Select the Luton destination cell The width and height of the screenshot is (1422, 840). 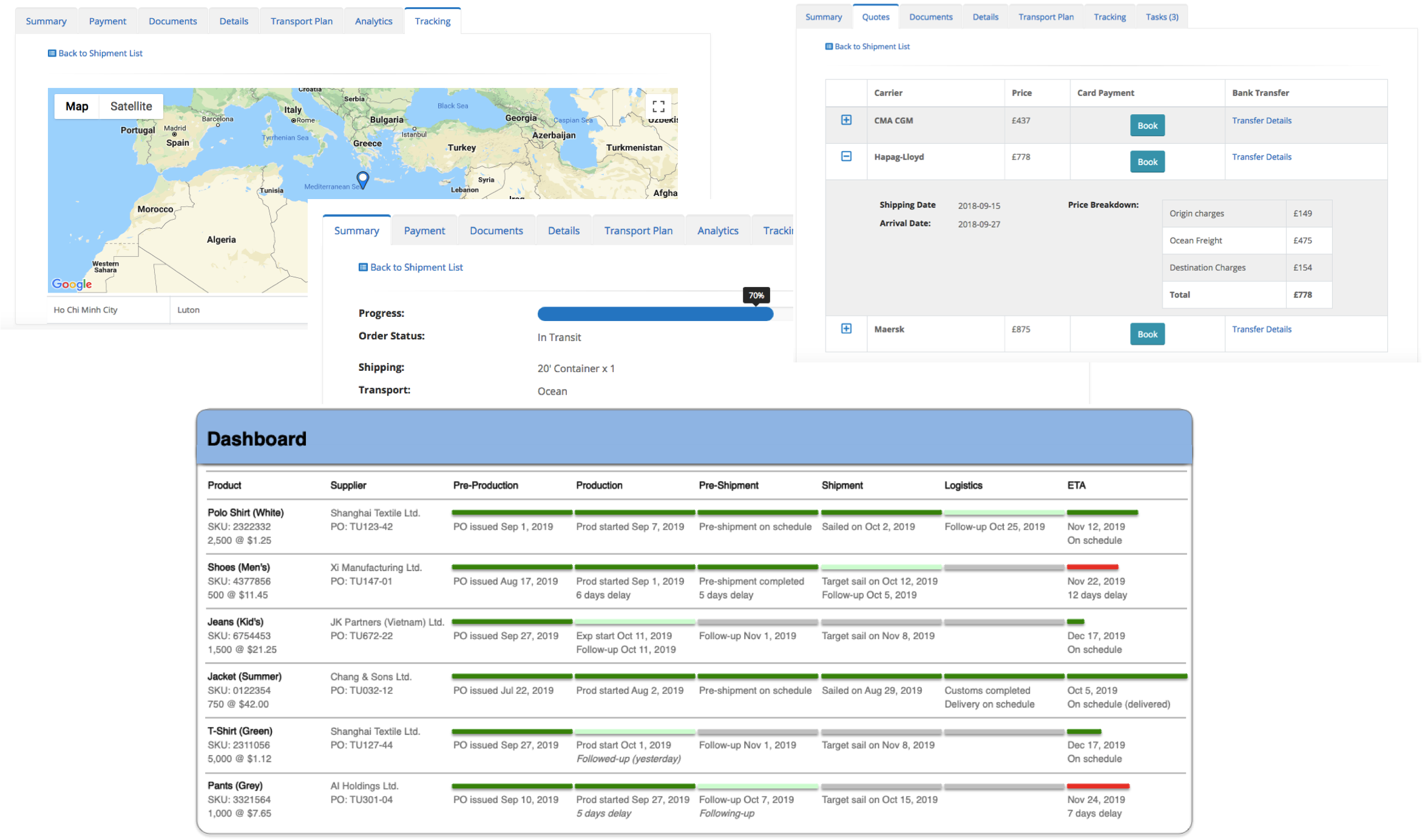click(239, 310)
